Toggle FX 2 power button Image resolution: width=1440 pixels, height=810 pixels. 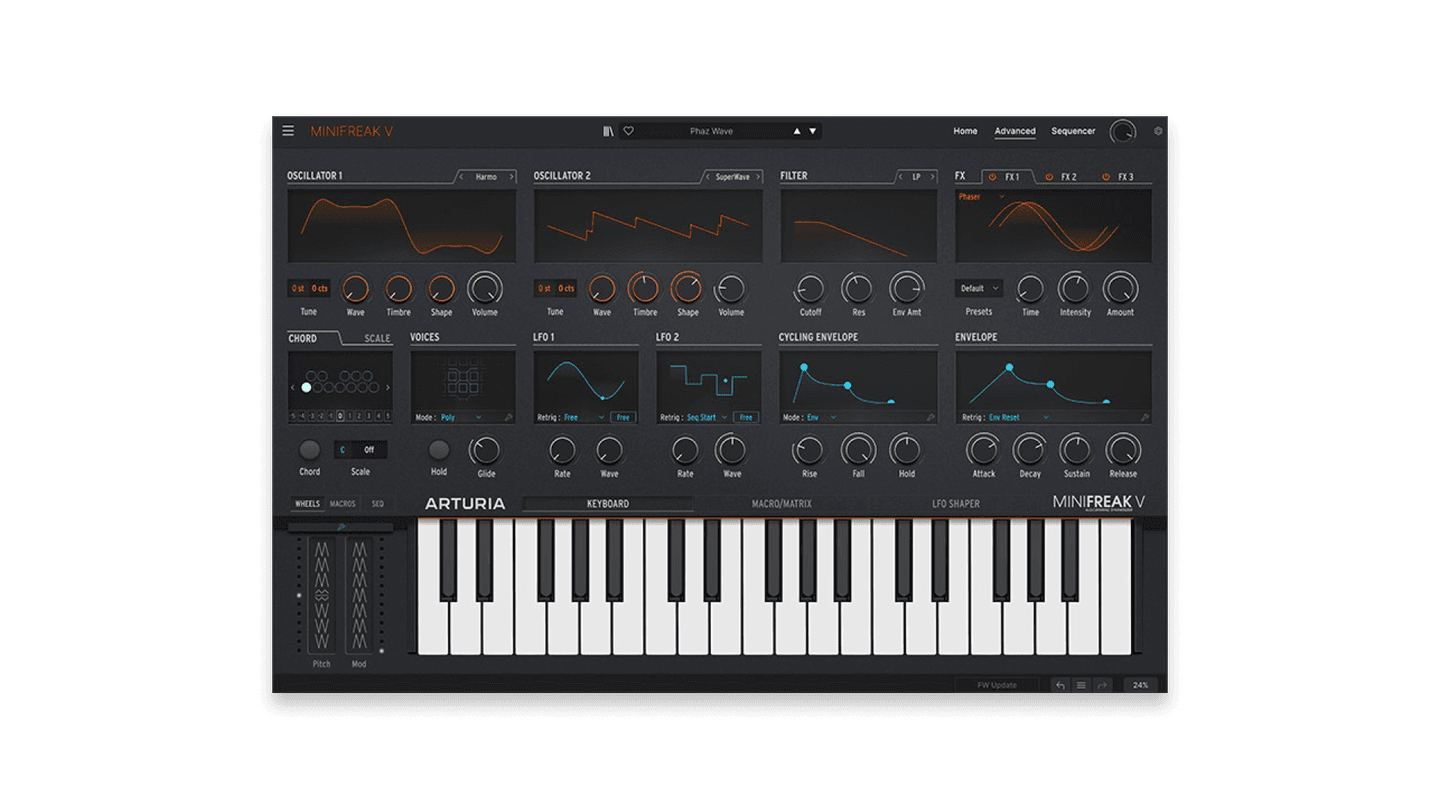tap(1049, 177)
